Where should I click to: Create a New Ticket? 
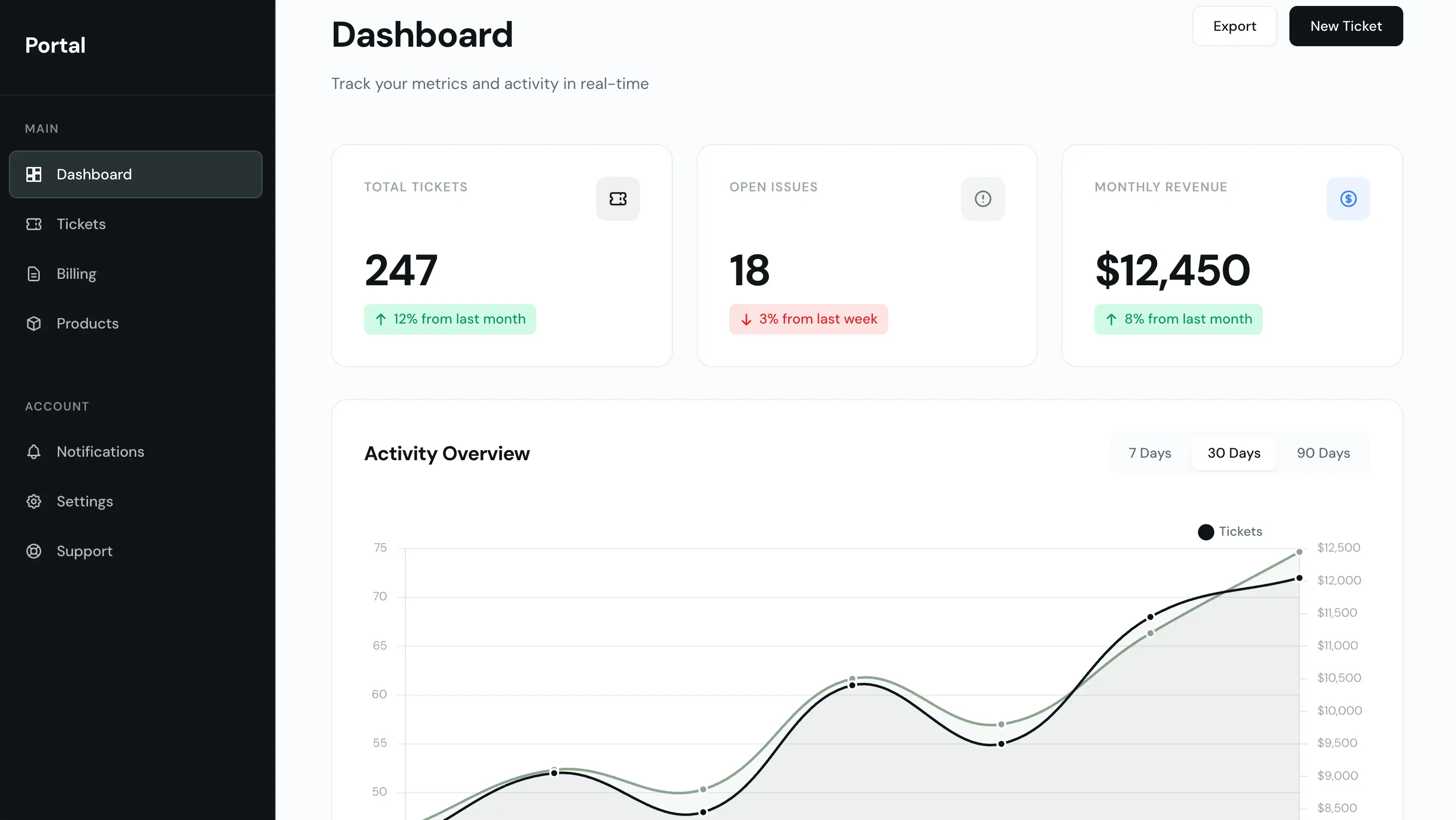tap(1346, 26)
